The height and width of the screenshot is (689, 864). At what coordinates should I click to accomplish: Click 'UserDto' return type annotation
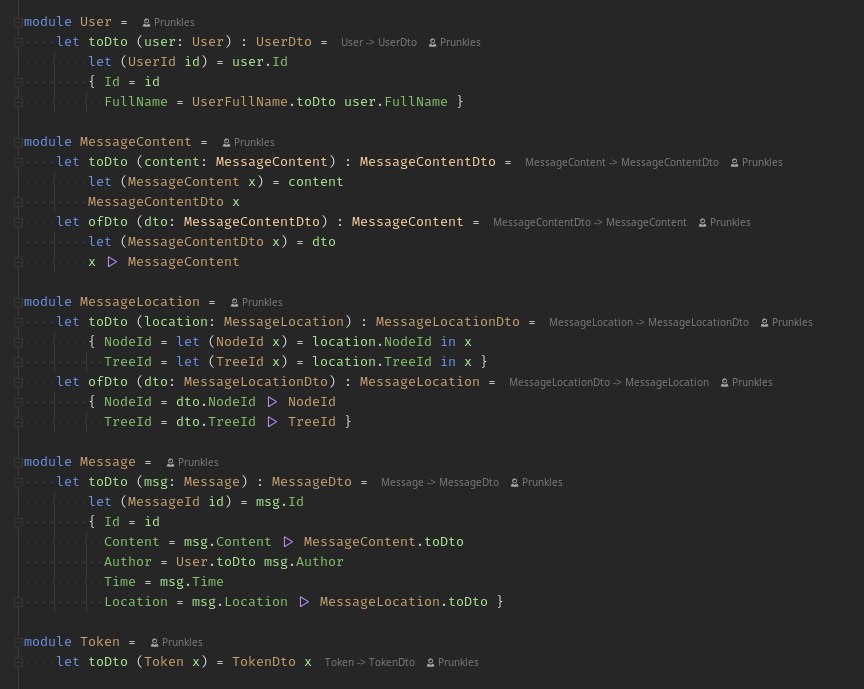pos(283,42)
